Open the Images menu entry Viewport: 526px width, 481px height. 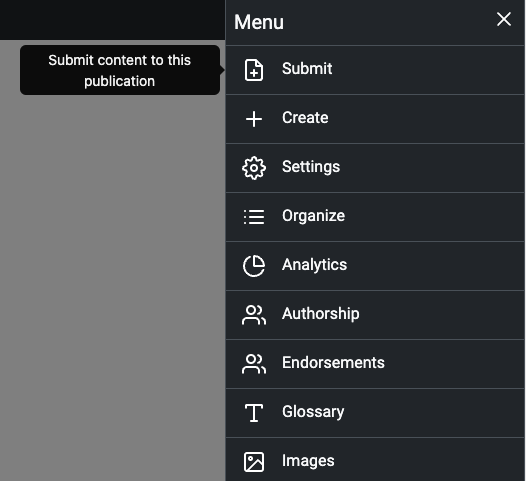pyautogui.click(x=375, y=460)
